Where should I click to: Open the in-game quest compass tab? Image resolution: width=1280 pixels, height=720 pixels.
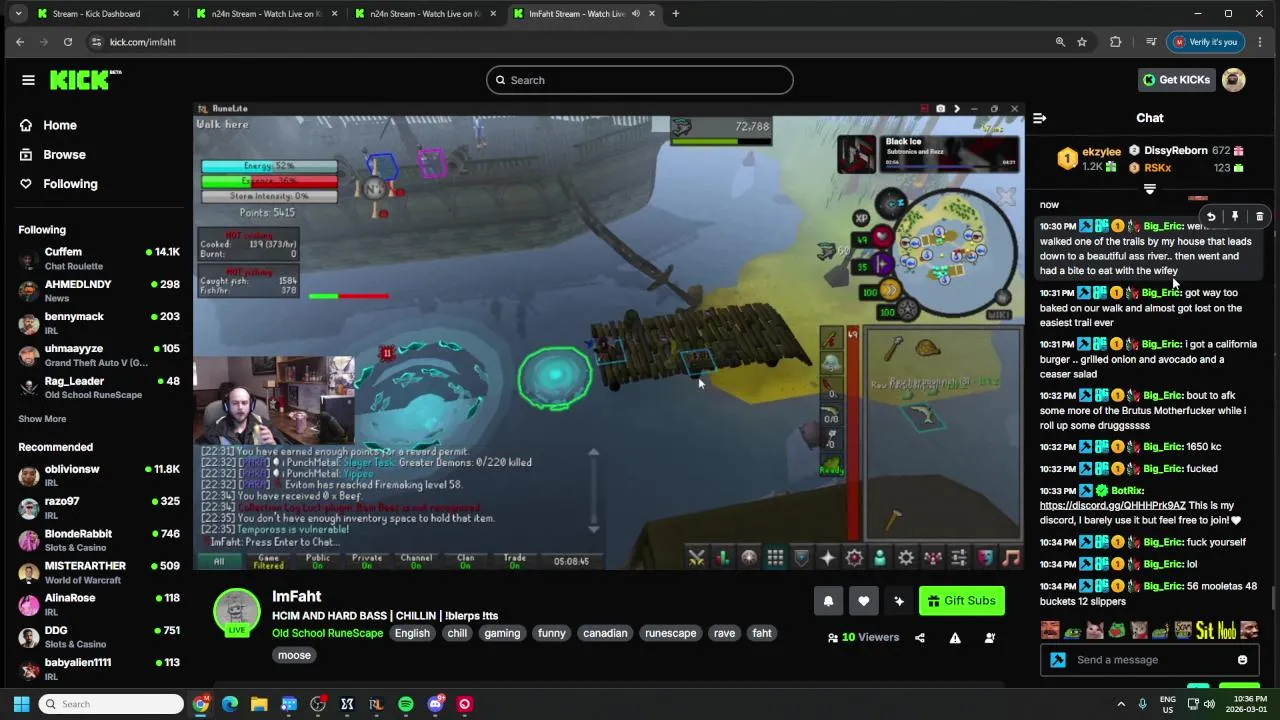click(749, 558)
